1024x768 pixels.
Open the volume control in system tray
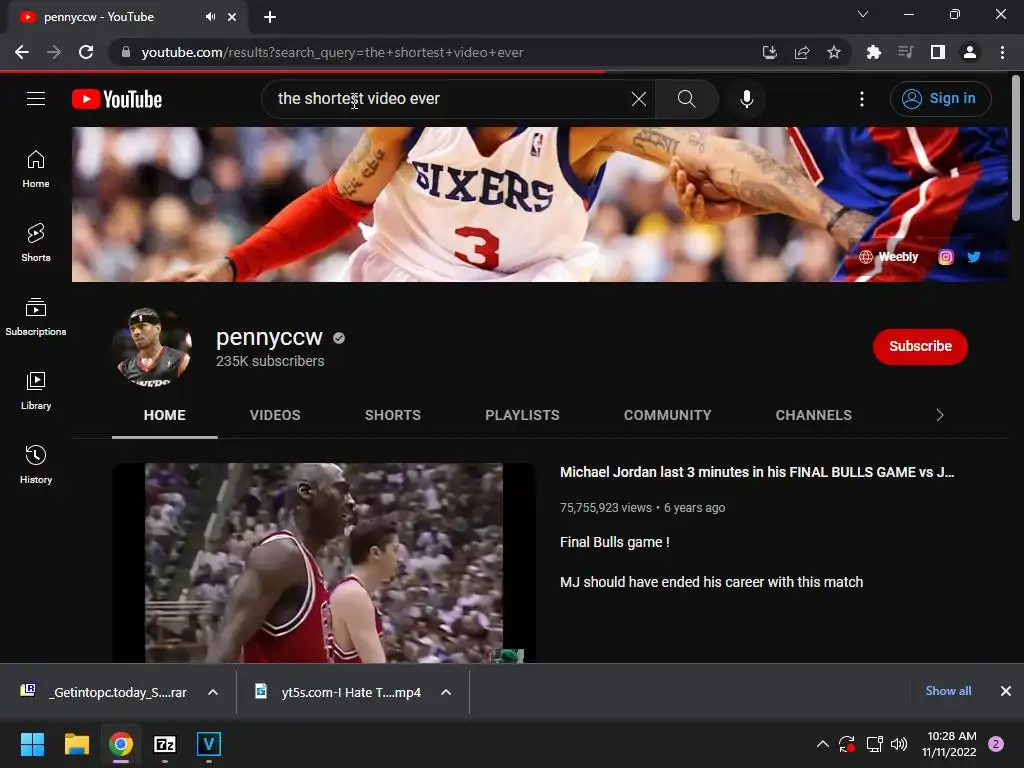[899, 744]
